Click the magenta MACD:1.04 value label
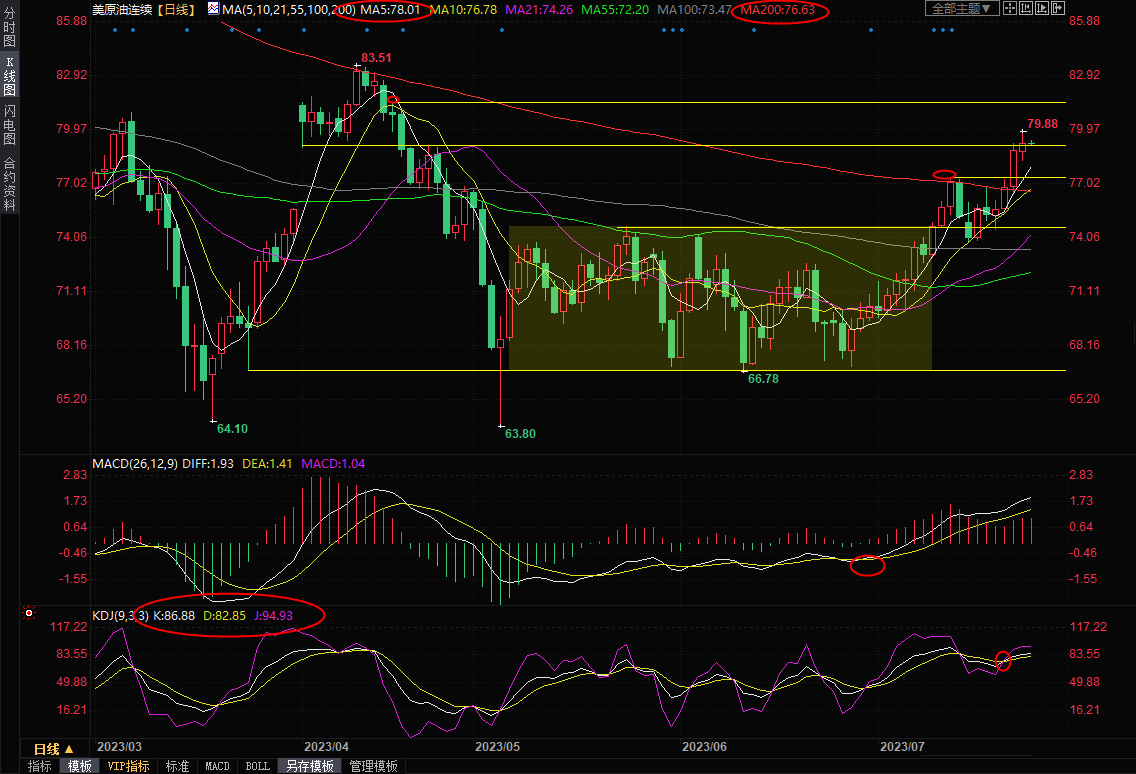 333,463
